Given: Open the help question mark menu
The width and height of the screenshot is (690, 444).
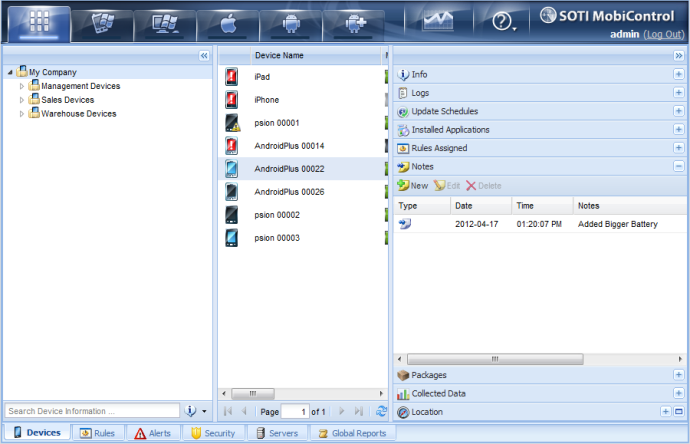Looking at the screenshot, I should (x=503, y=21).
